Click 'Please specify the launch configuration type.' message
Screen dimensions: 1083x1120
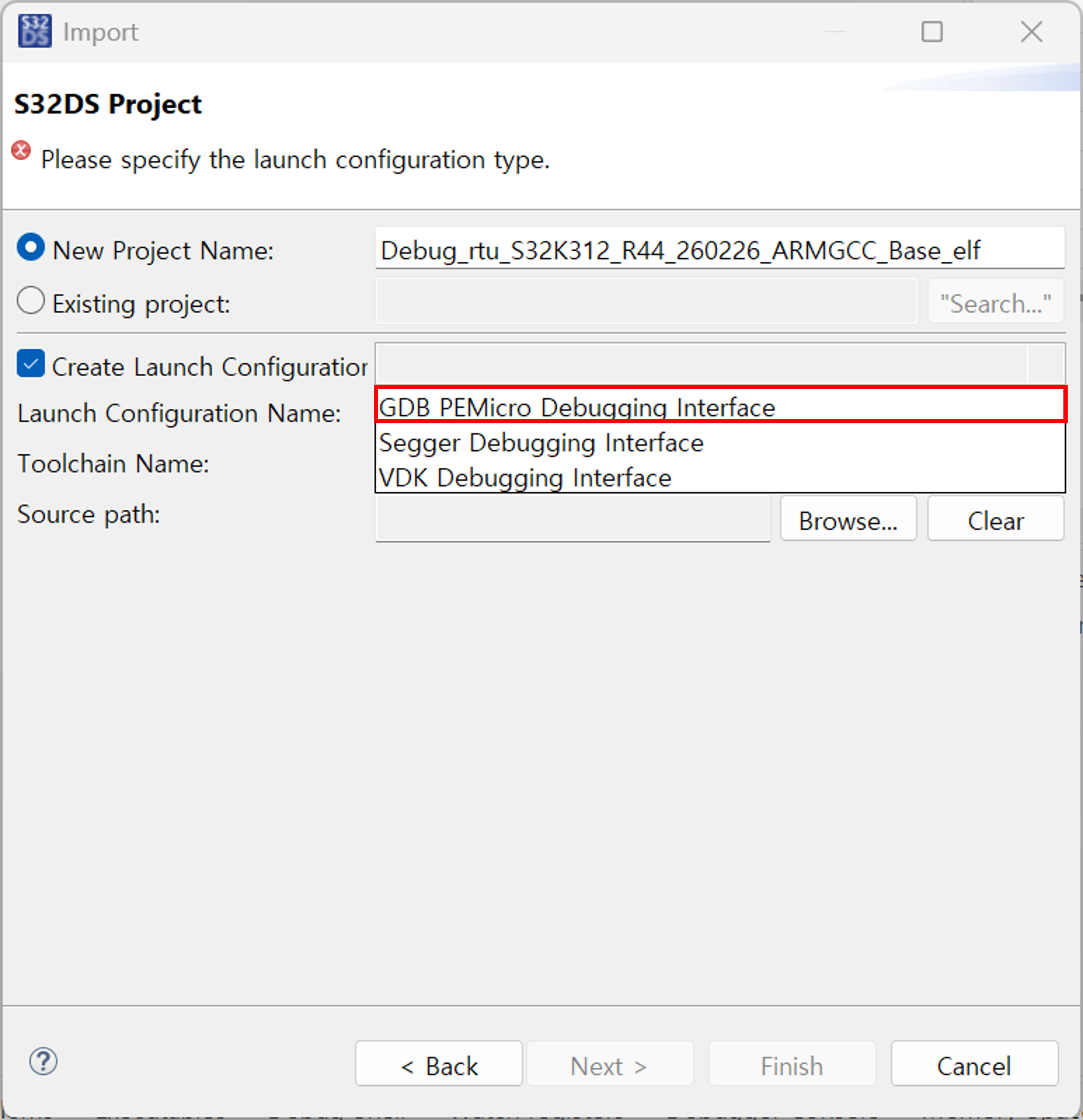pyautogui.click(x=296, y=160)
